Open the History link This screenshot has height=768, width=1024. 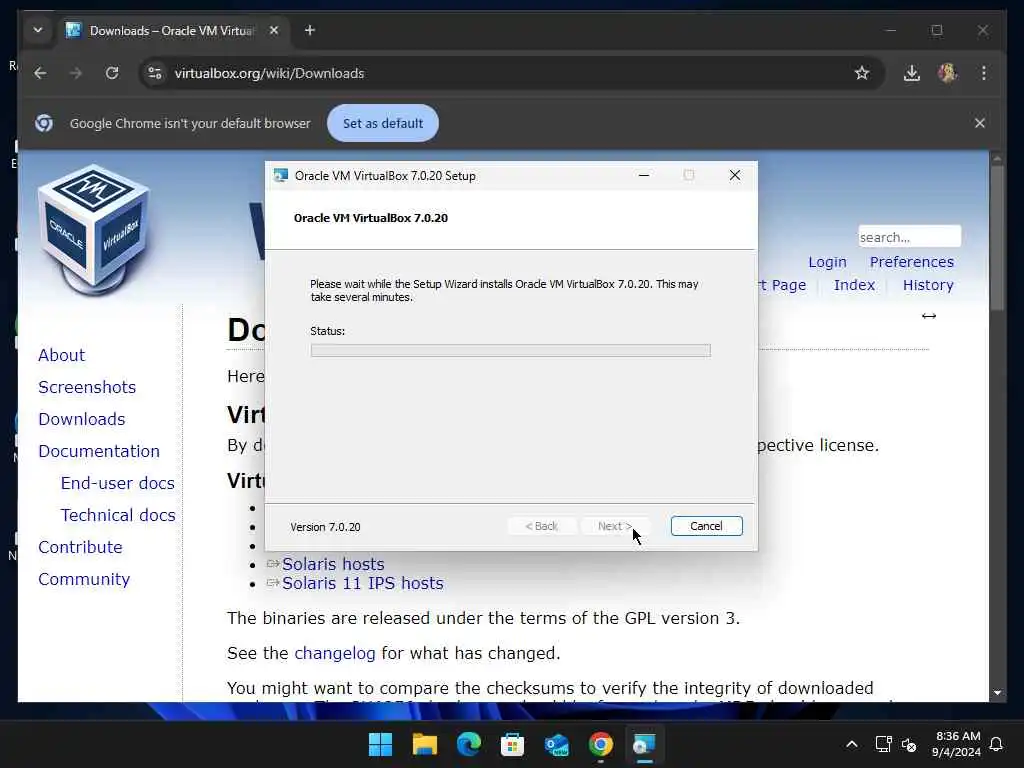(x=928, y=285)
